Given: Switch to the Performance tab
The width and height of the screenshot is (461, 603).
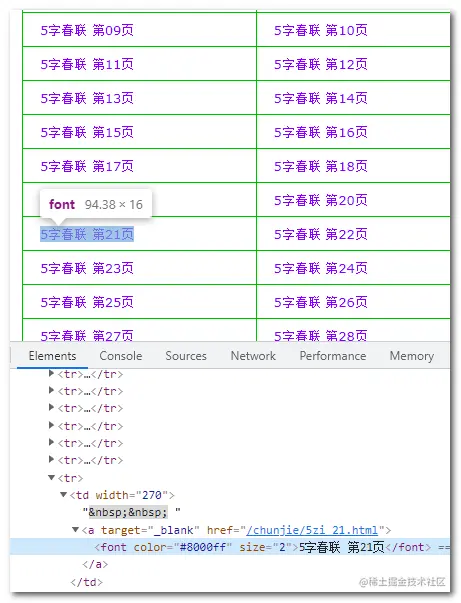Looking at the screenshot, I should (333, 356).
